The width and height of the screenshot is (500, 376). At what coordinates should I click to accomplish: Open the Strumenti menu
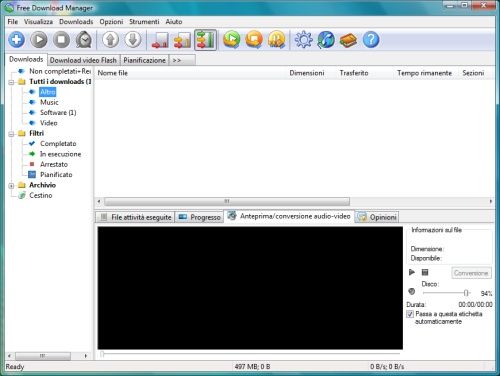click(x=144, y=22)
